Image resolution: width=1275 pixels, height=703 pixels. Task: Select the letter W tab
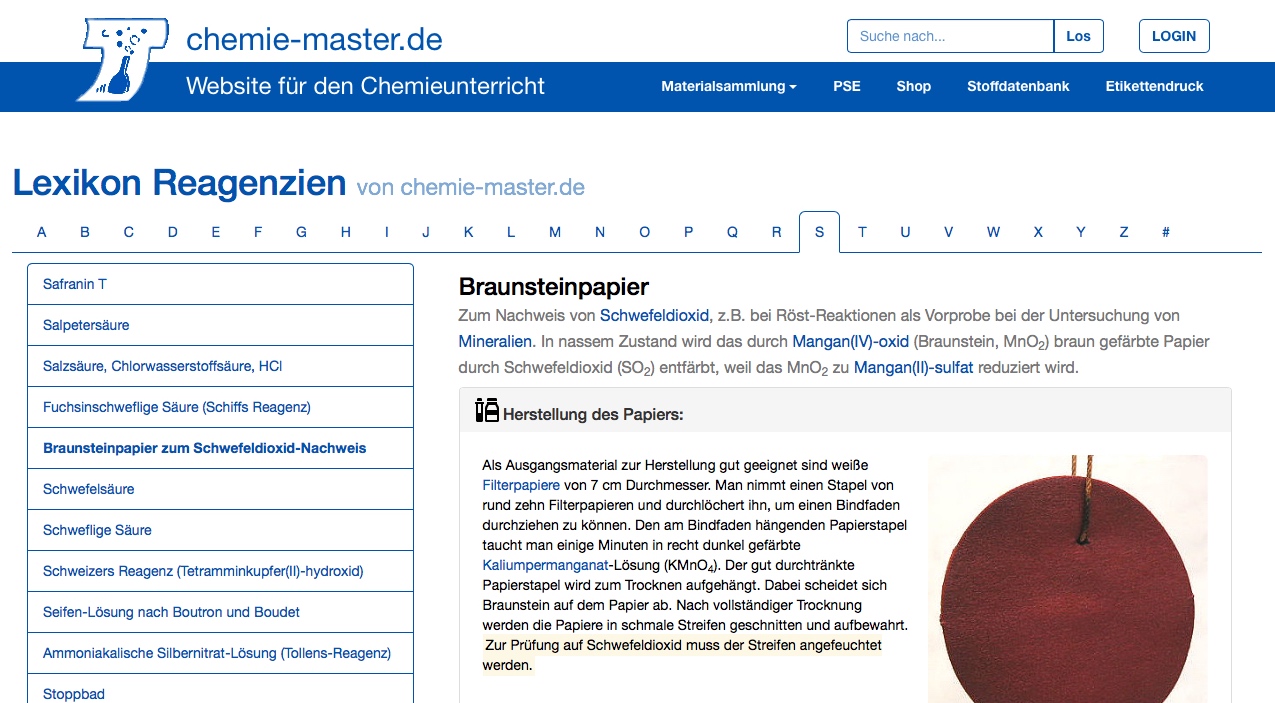(x=993, y=232)
